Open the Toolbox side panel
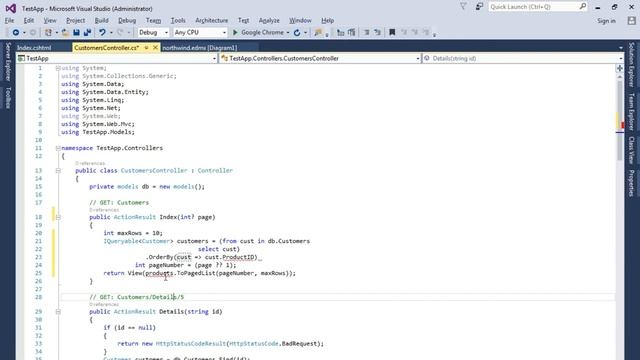 coord(8,98)
